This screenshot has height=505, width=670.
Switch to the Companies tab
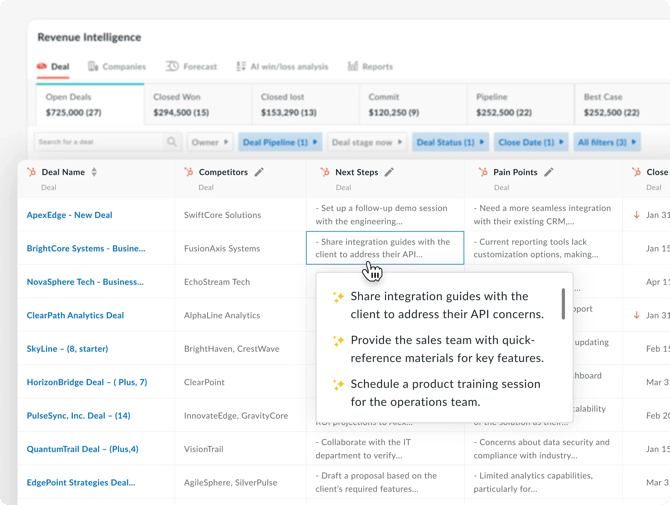(117, 67)
